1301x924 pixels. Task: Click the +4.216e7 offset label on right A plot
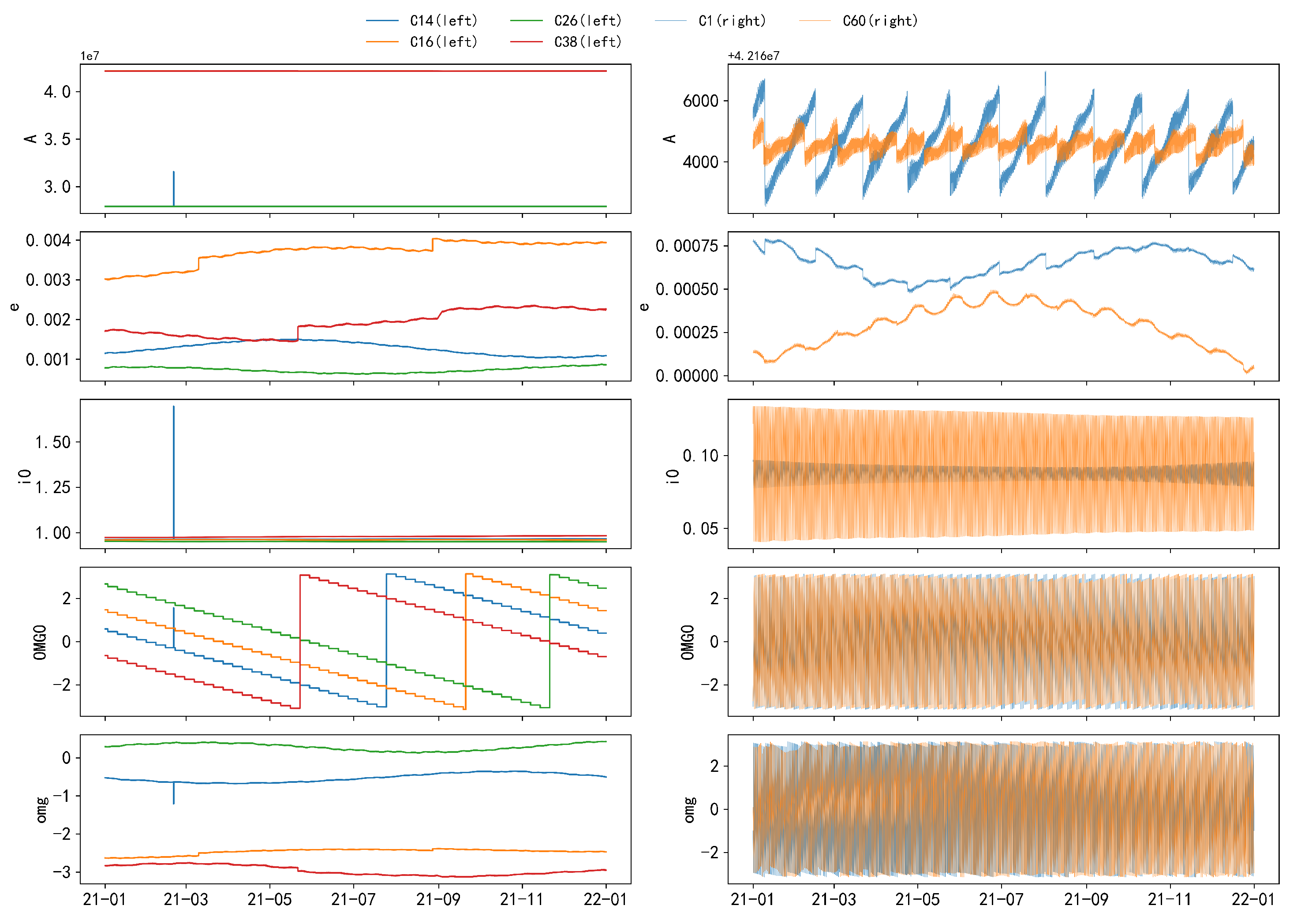(754, 56)
